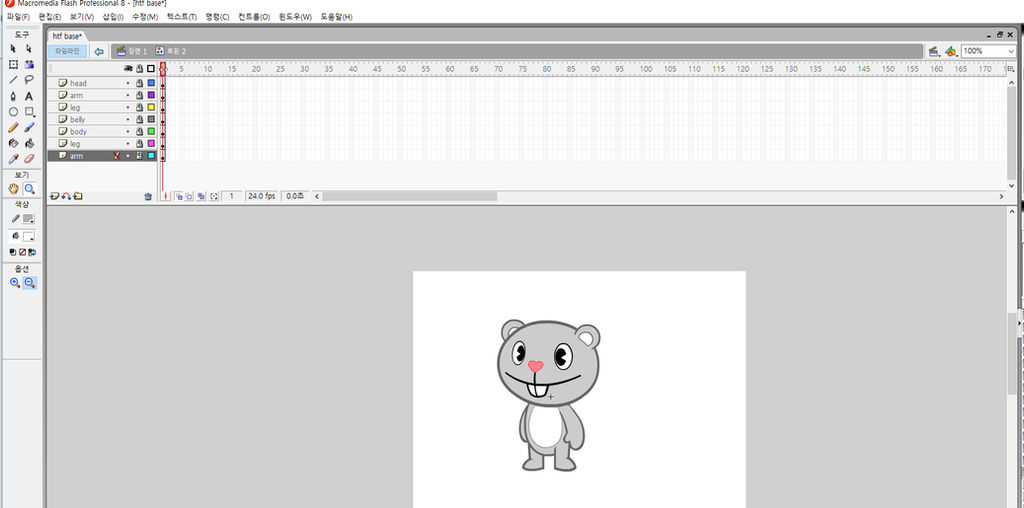Click the Enlarge zoom option

click(14, 283)
